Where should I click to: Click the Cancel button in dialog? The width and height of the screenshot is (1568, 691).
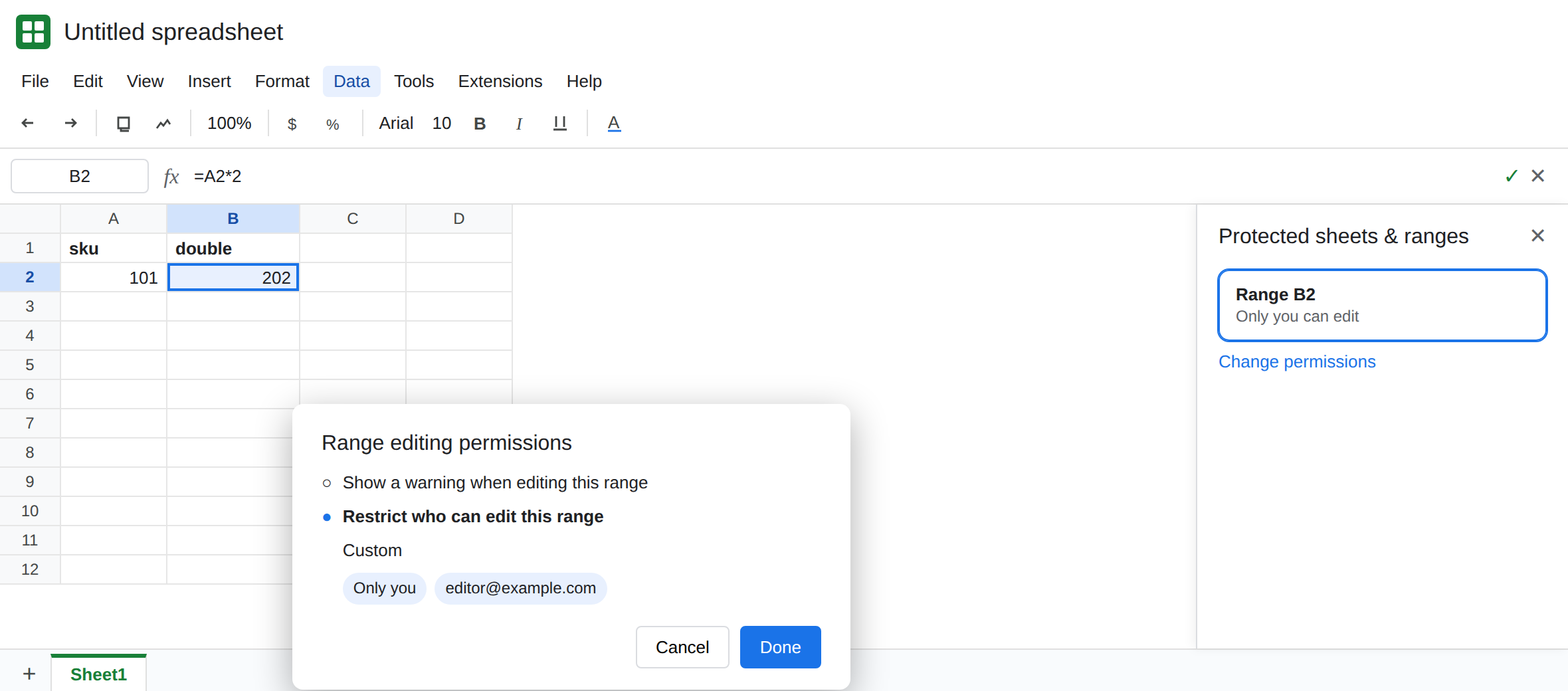tap(682, 647)
